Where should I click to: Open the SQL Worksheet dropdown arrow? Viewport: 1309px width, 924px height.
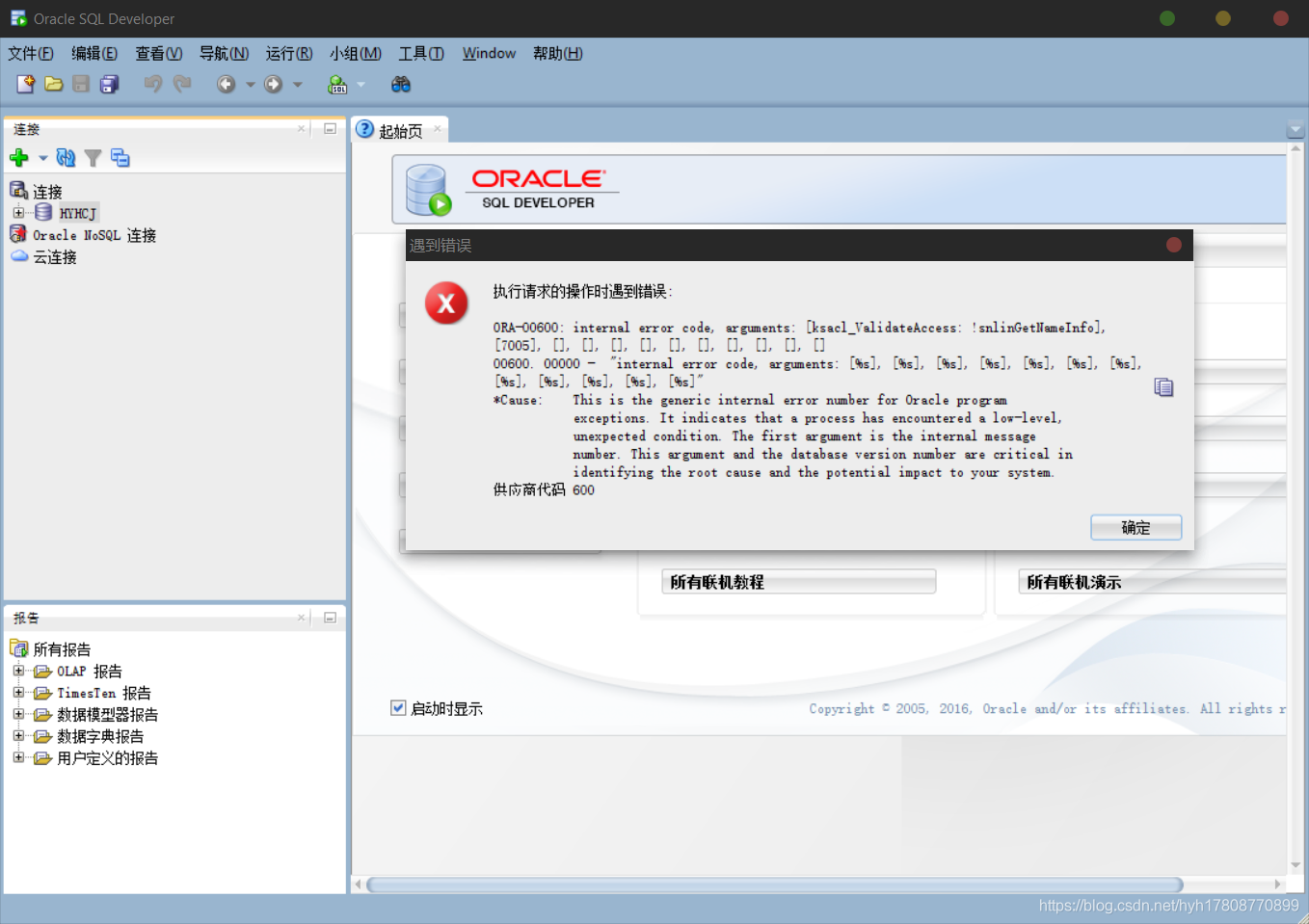pos(361,85)
